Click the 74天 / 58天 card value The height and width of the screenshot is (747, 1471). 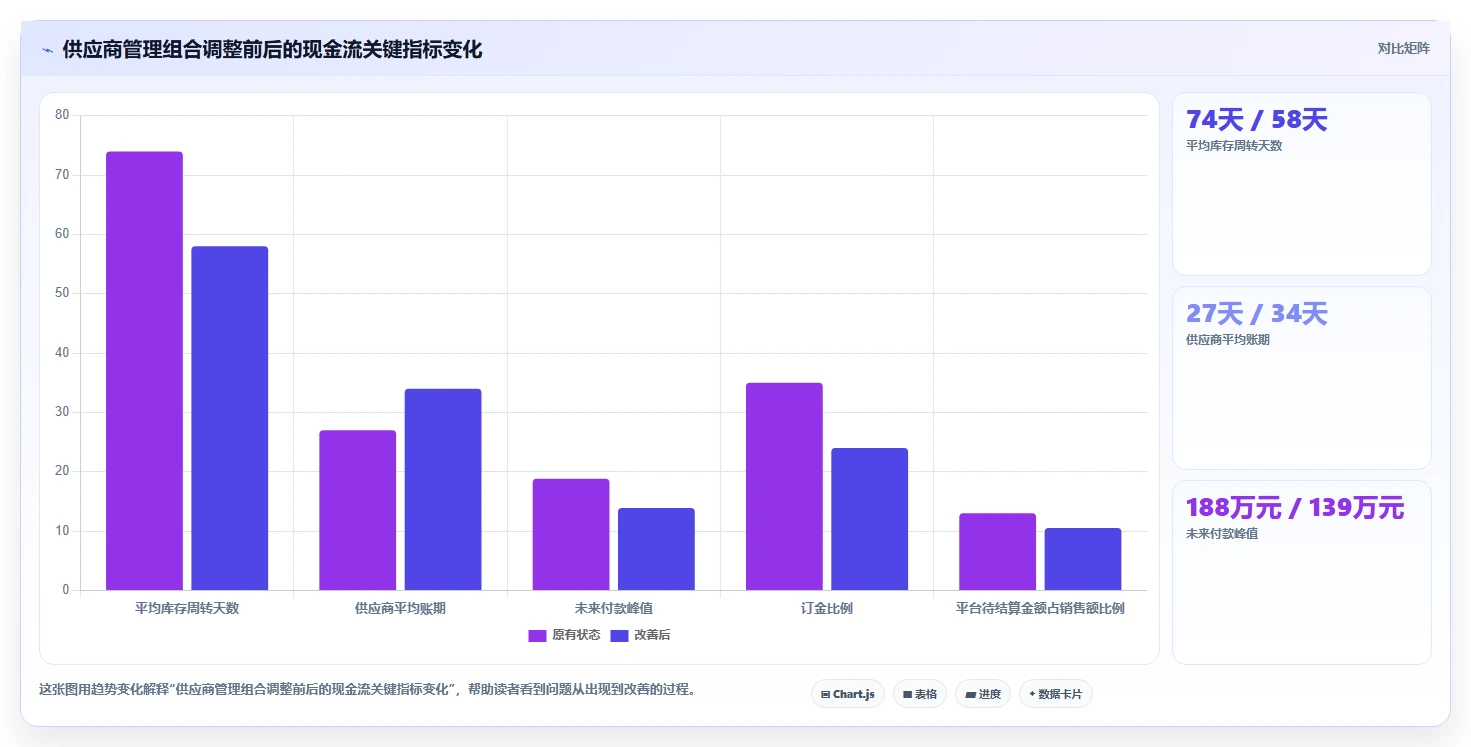1256,120
